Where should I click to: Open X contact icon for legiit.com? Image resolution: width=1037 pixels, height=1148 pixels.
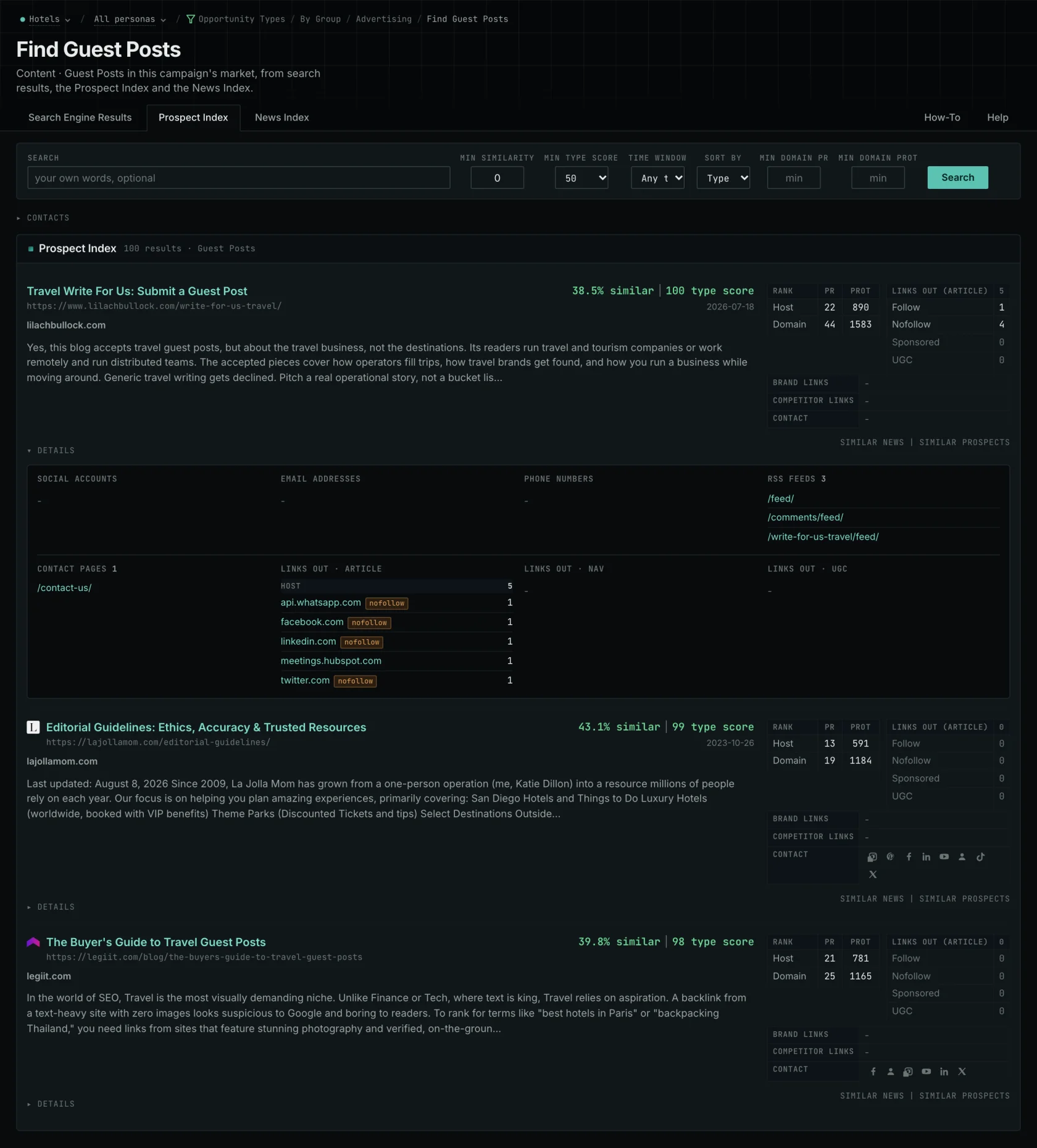(962, 1071)
